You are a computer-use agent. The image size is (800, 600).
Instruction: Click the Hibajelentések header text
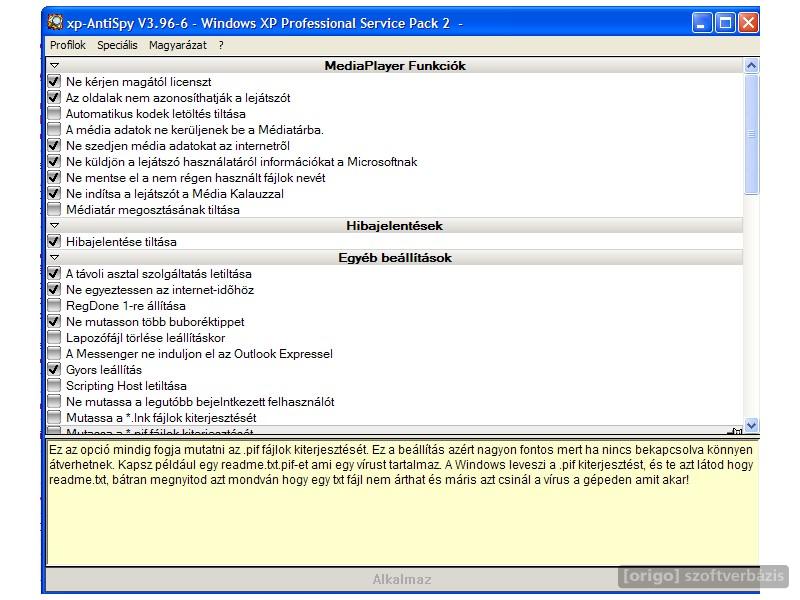click(394, 226)
